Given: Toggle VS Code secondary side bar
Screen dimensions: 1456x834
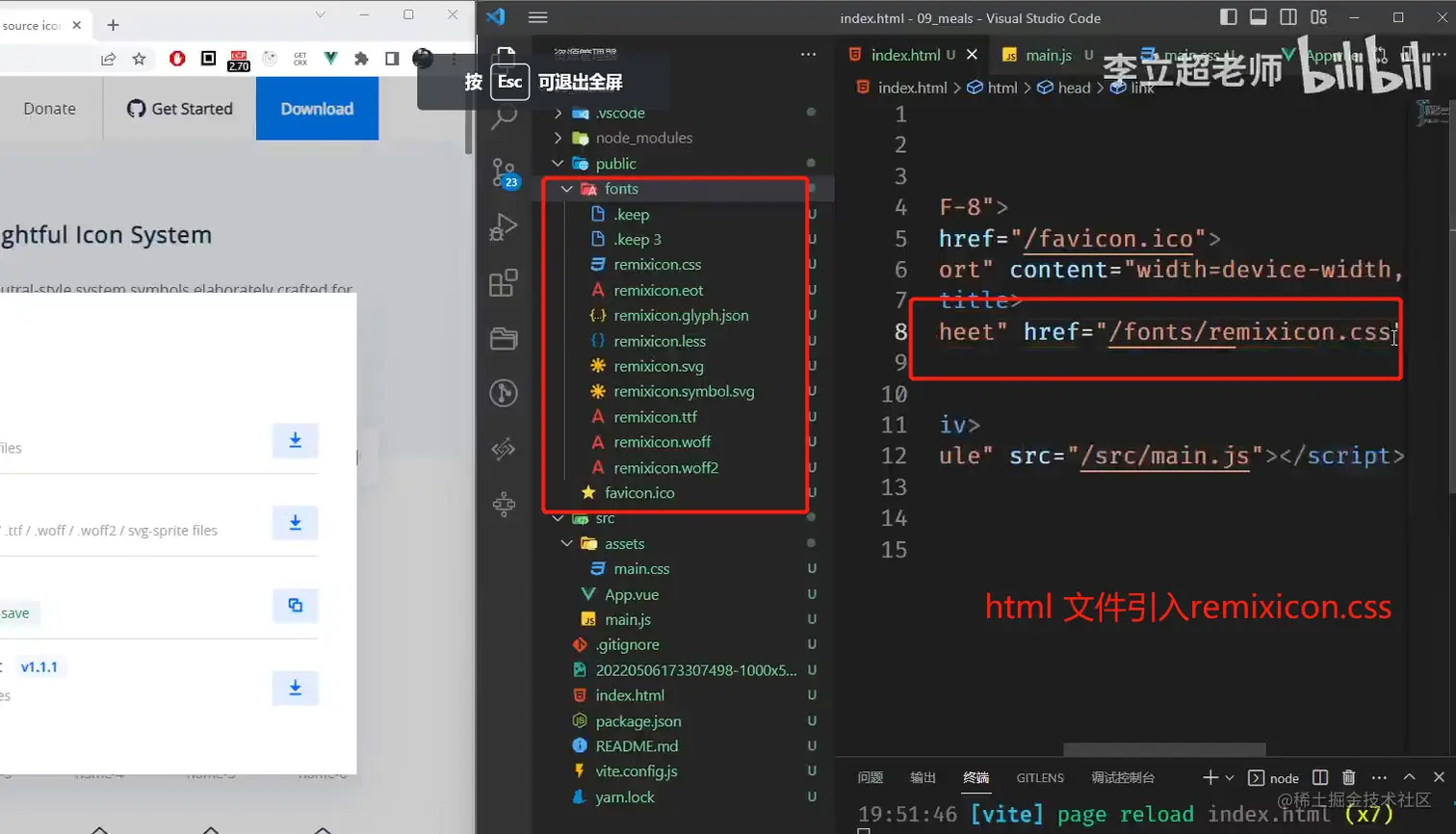Looking at the screenshot, I should coord(1288,17).
